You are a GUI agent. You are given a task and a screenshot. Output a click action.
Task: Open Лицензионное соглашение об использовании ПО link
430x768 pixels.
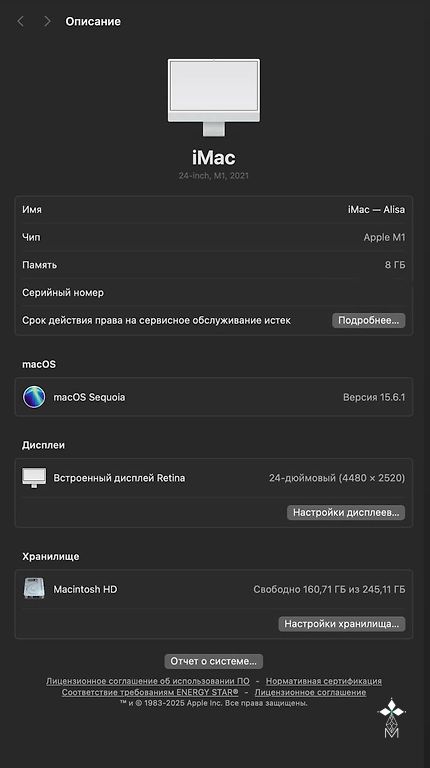click(x=148, y=681)
